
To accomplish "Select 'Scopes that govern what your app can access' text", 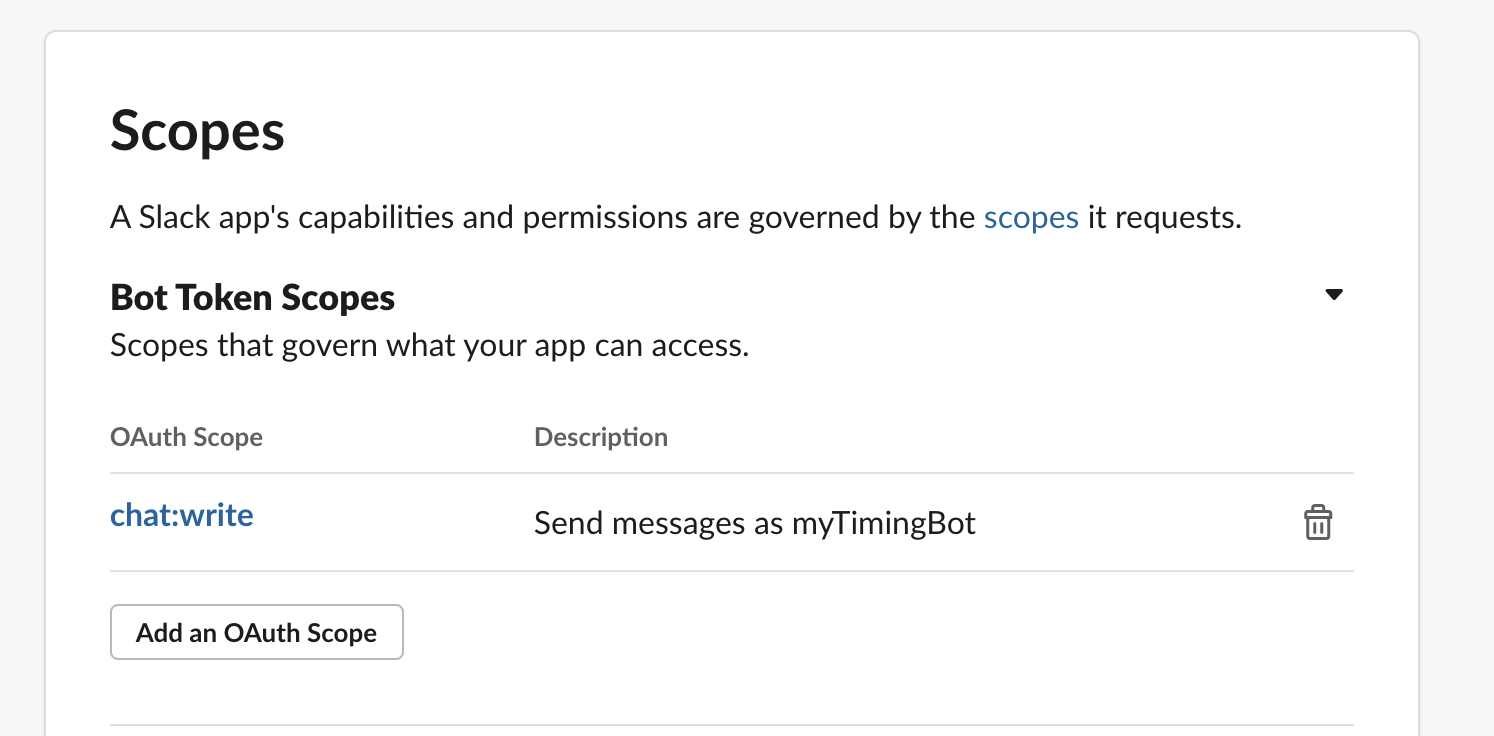I will [429, 346].
